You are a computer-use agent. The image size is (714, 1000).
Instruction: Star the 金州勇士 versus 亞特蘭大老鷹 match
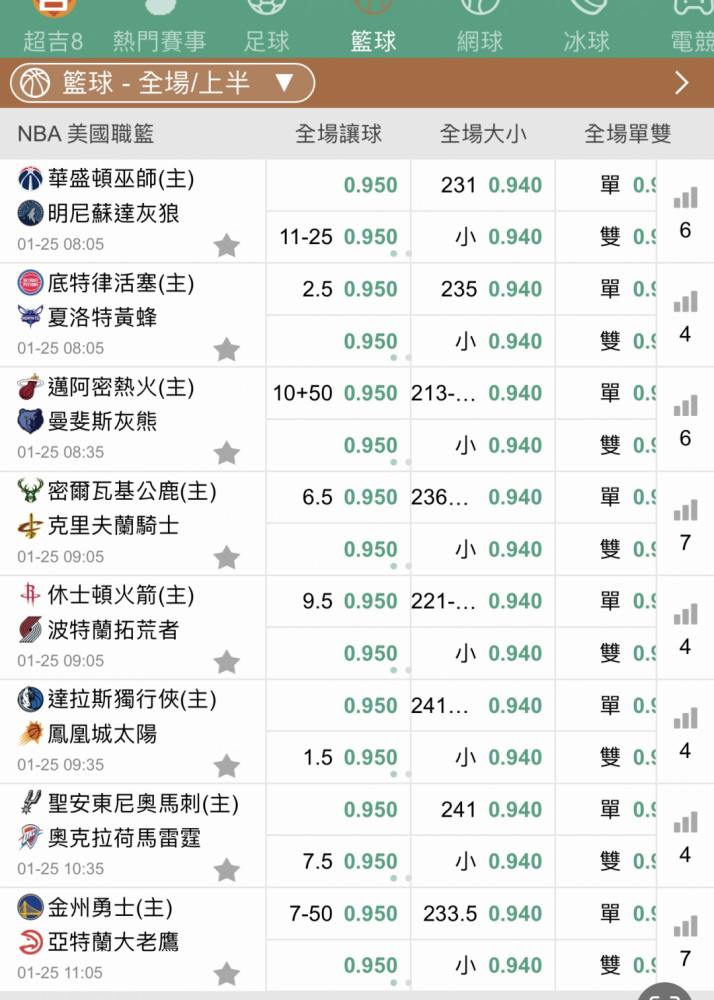click(226, 974)
